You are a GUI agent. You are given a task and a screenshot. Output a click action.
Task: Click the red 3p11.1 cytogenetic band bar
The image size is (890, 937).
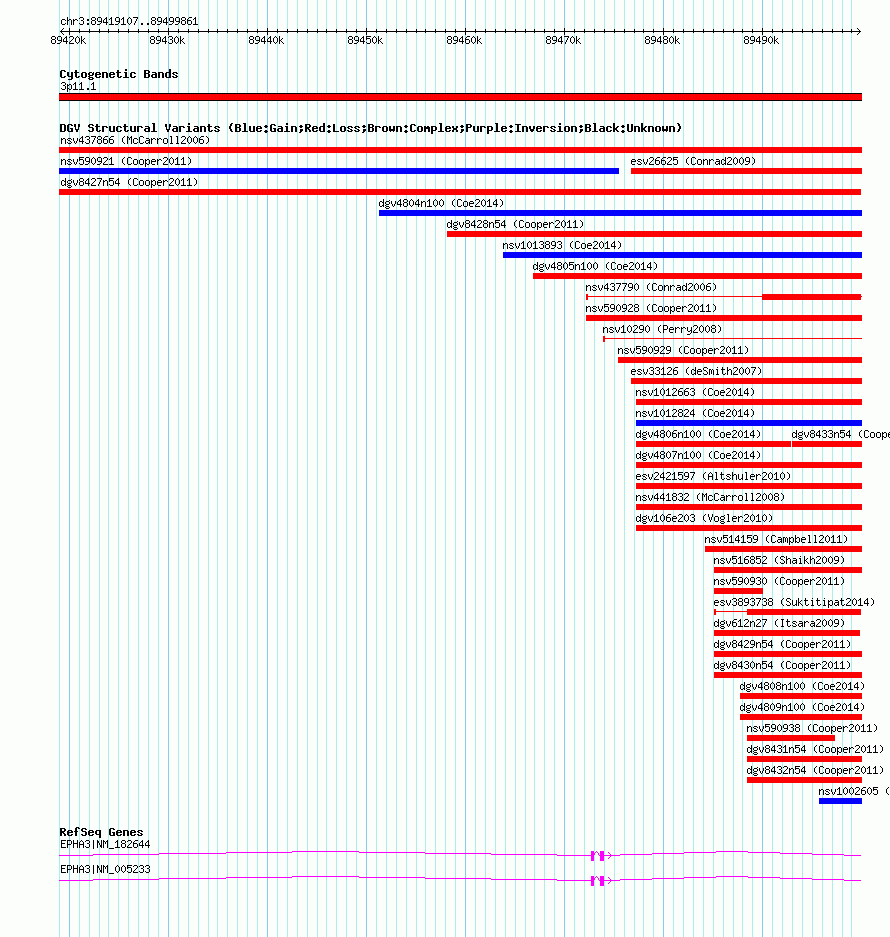pyautogui.click(x=460, y=97)
